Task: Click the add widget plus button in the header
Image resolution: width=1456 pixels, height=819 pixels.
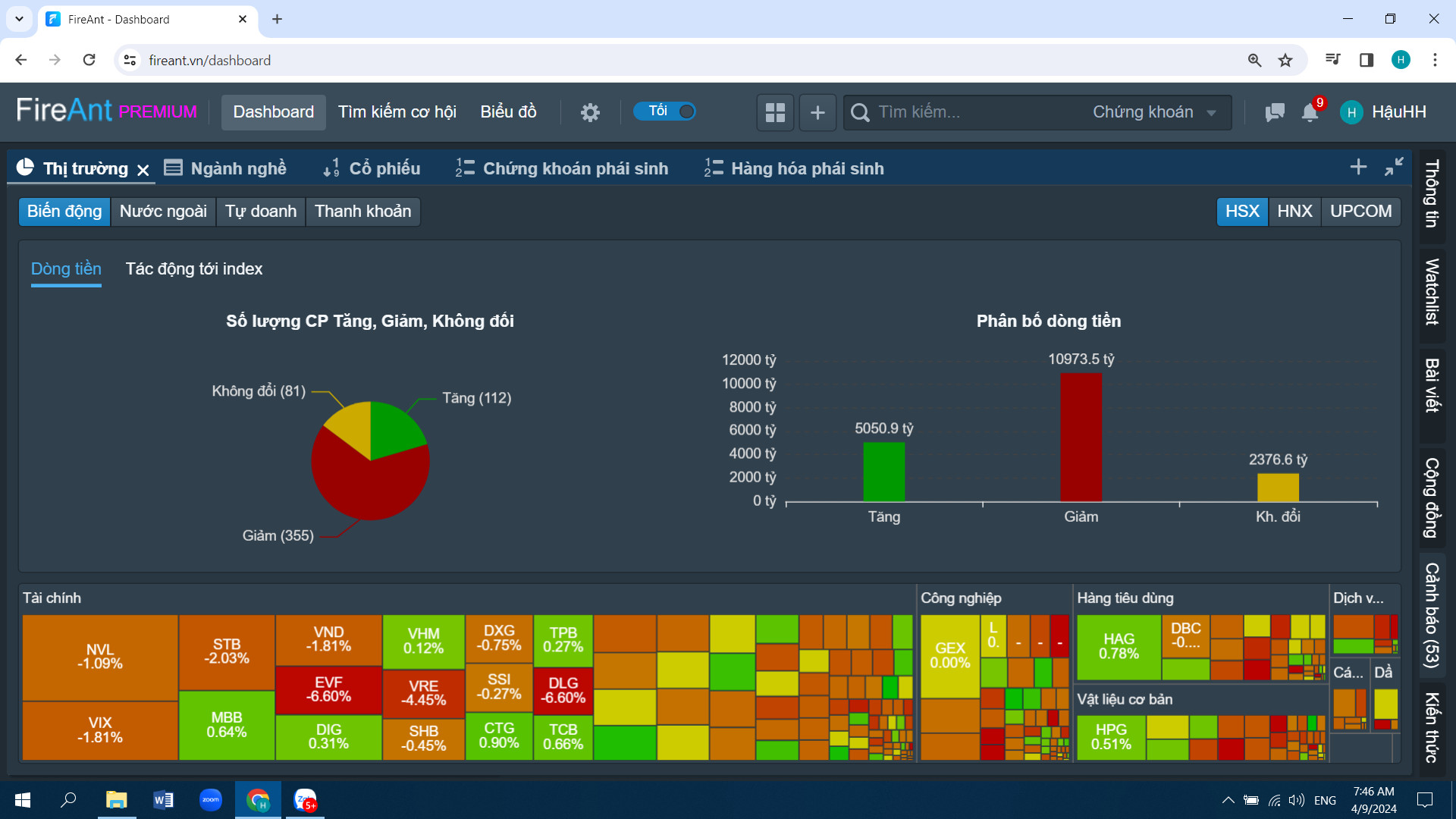Action: [x=817, y=112]
